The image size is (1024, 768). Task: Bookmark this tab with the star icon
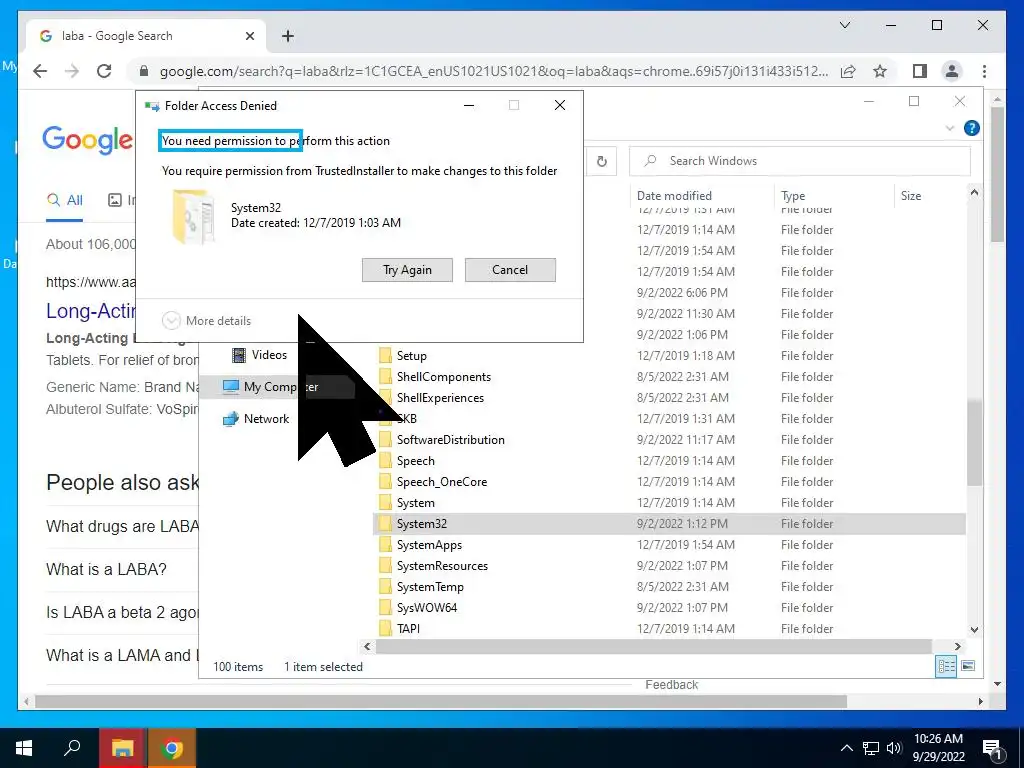(x=880, y=71)
